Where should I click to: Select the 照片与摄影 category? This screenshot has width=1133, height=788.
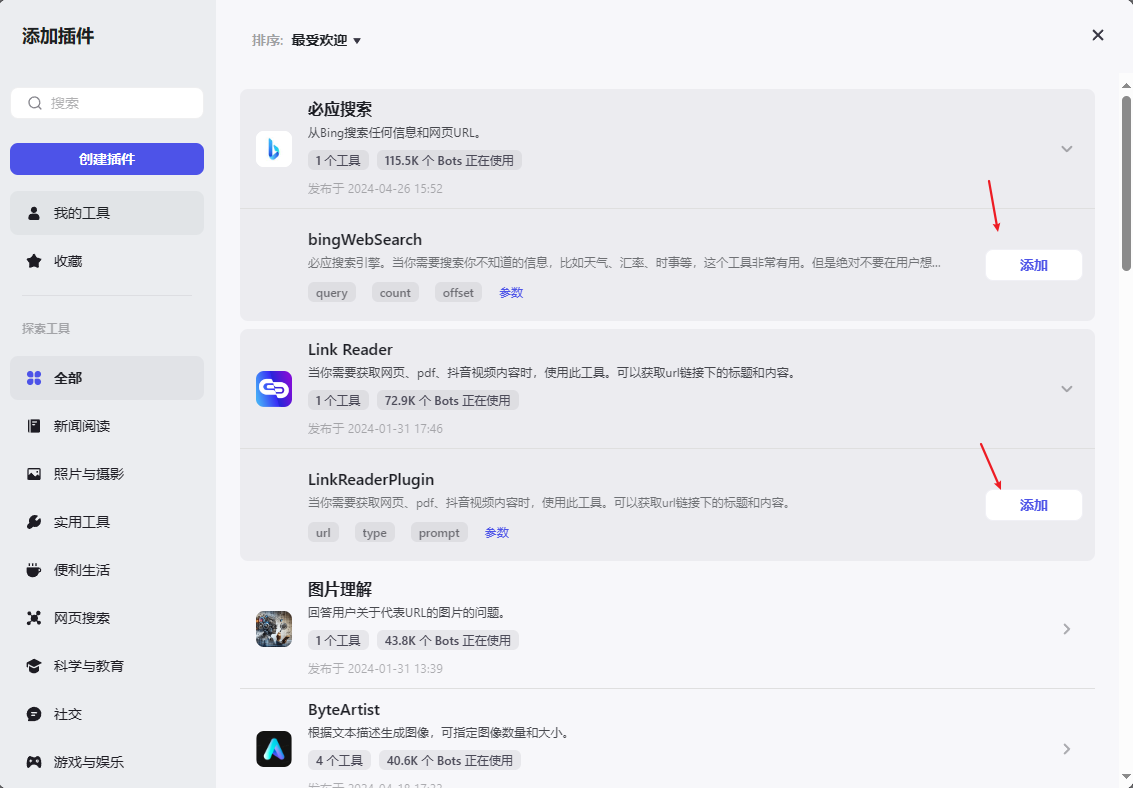107,474
